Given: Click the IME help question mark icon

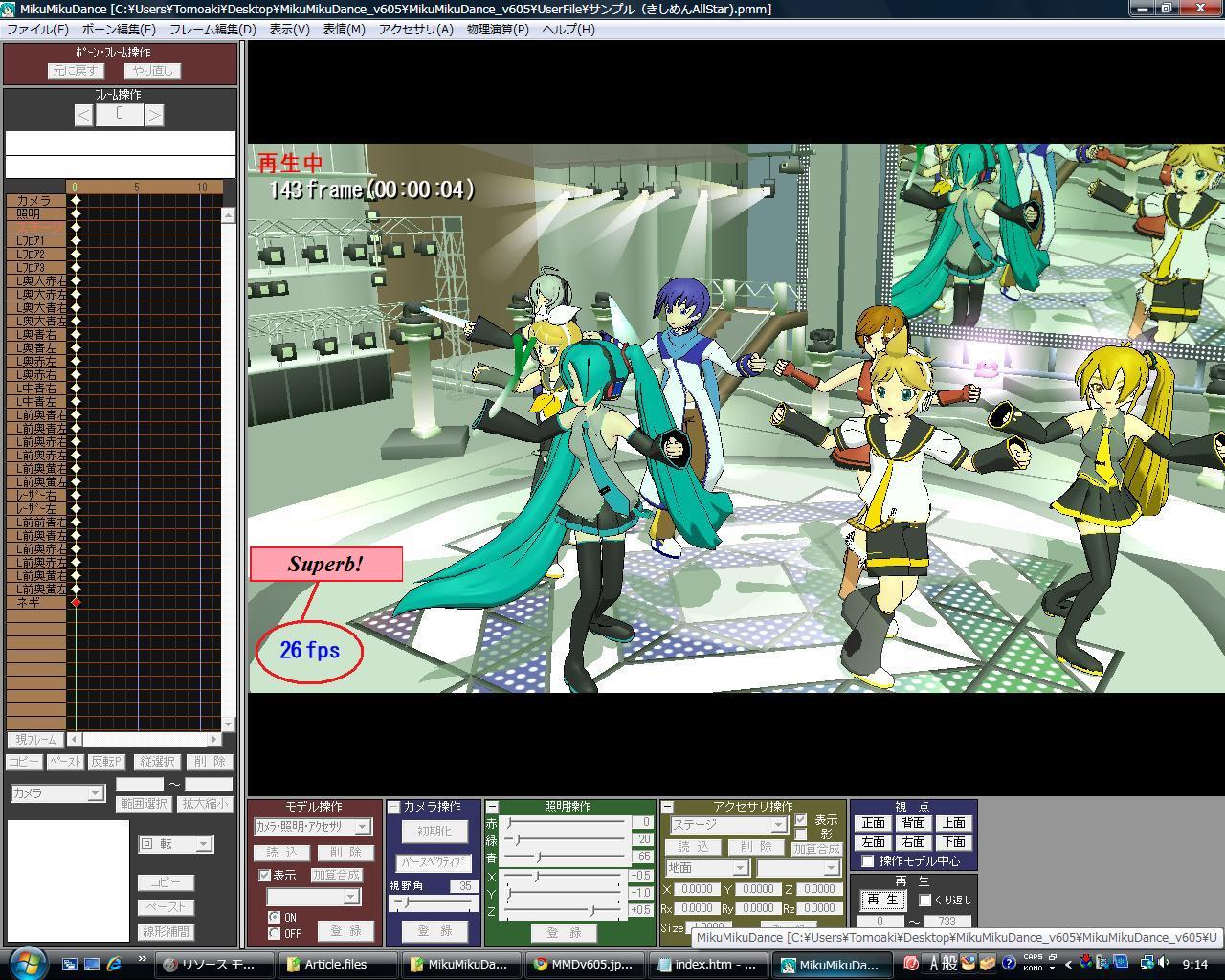Looking at the screenshot, I should pyautogui.click(x=1009, y=964).
